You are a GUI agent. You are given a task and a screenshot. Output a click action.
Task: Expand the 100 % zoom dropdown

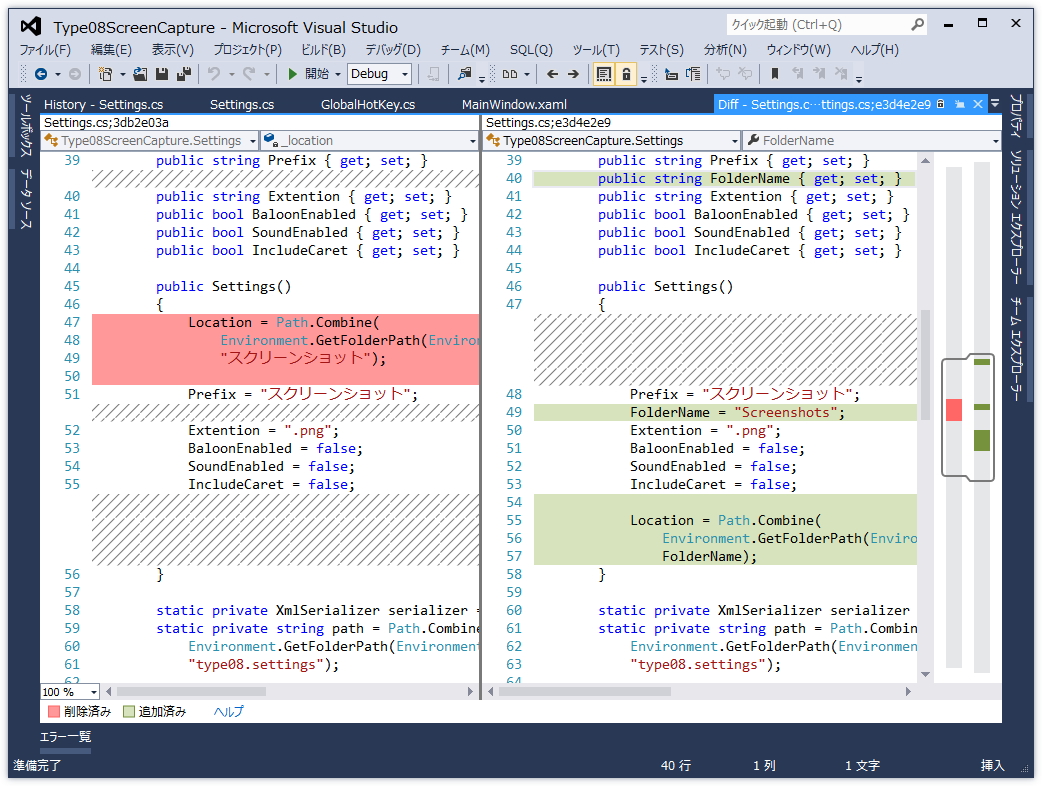click(94, 692)
